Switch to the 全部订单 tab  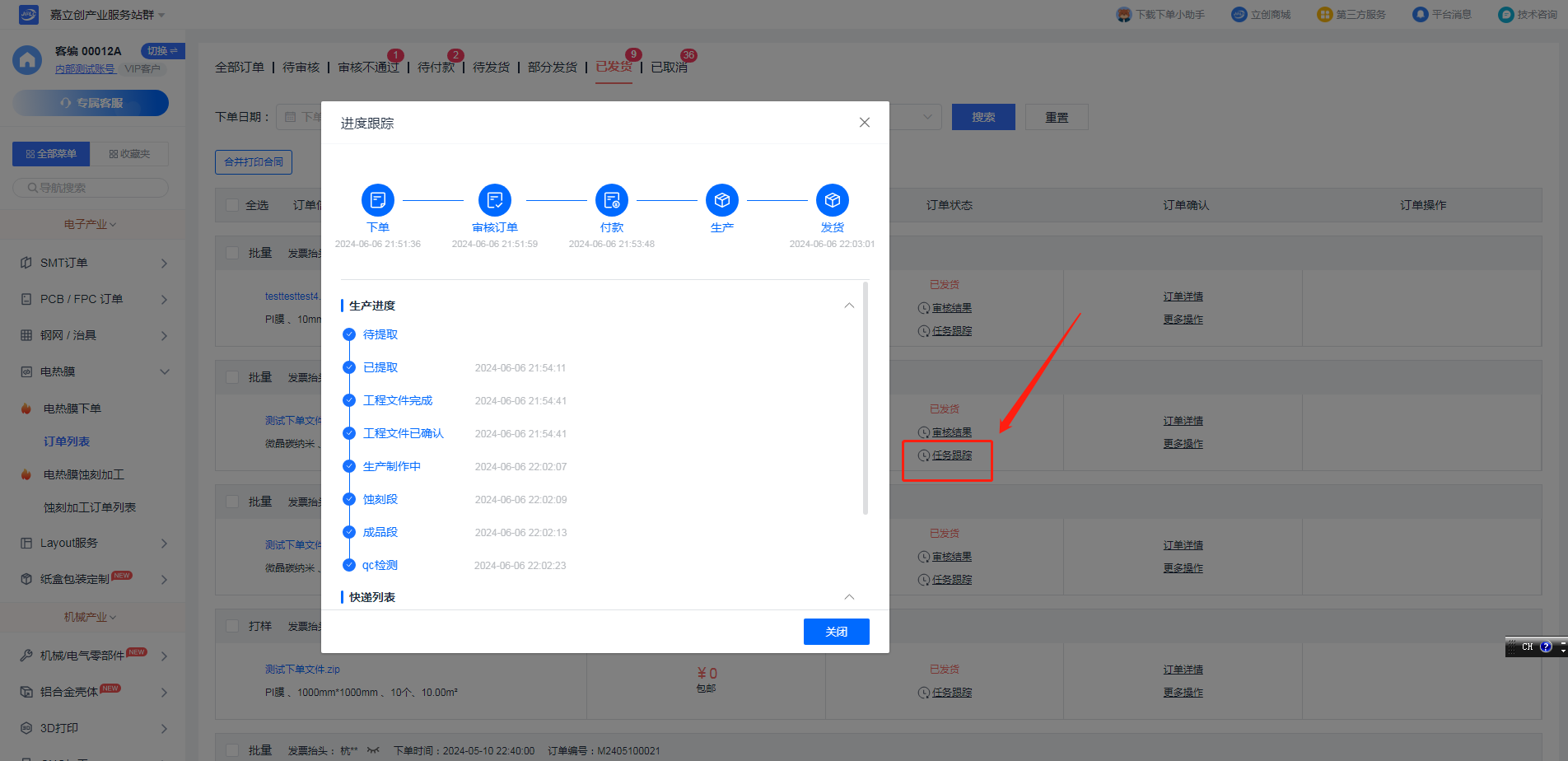tap(240, 67)
